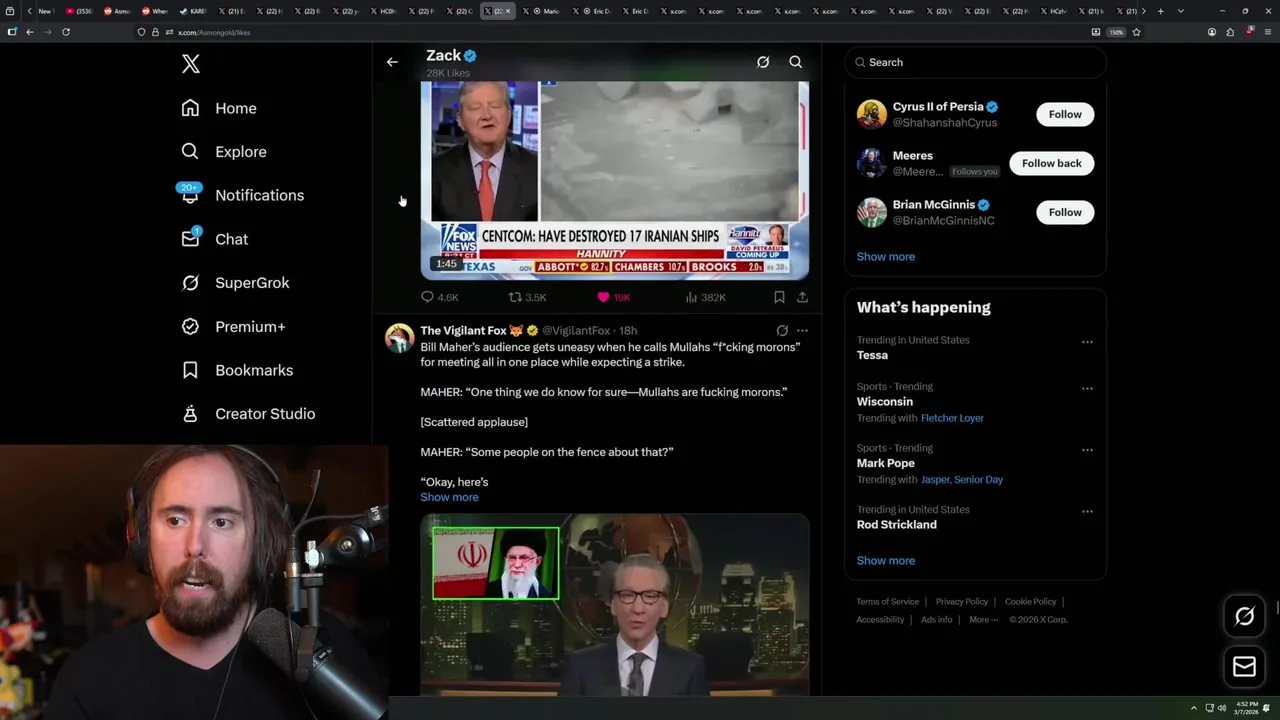
Task: Open Cyrus II of Persia's profile avatar
Action: click(872, 114)
